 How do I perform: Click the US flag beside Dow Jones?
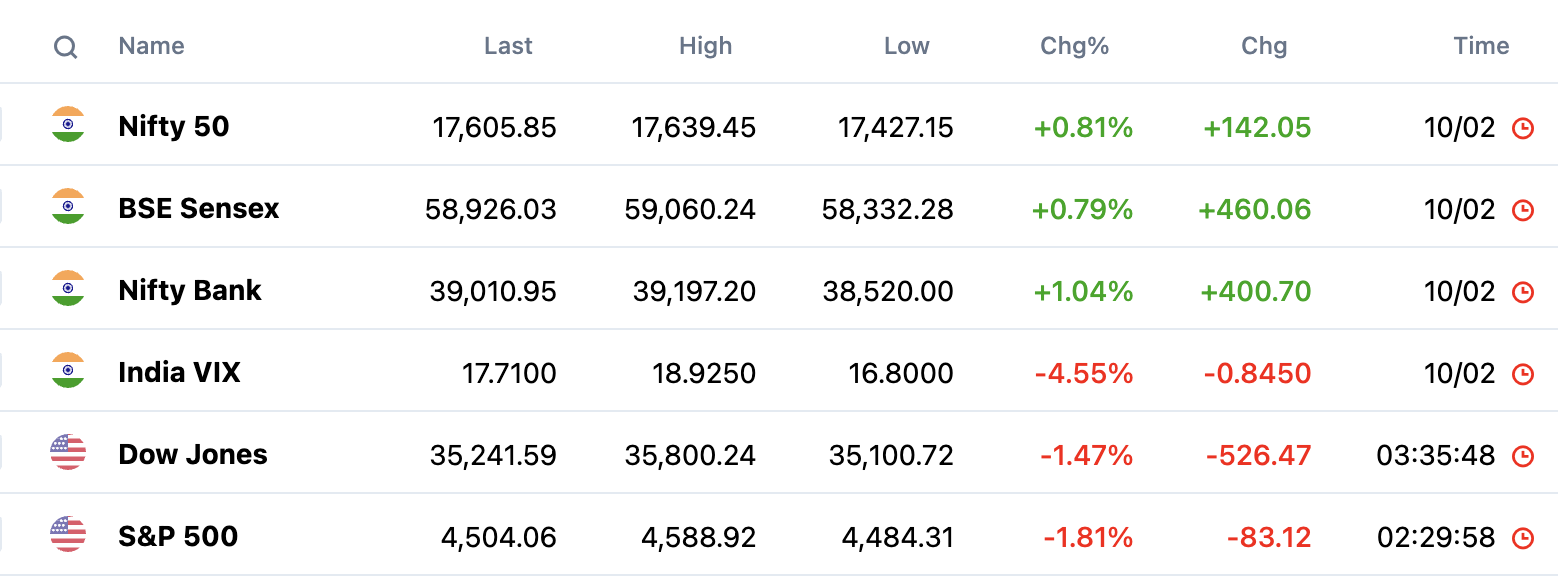click(x=68, y=452)
